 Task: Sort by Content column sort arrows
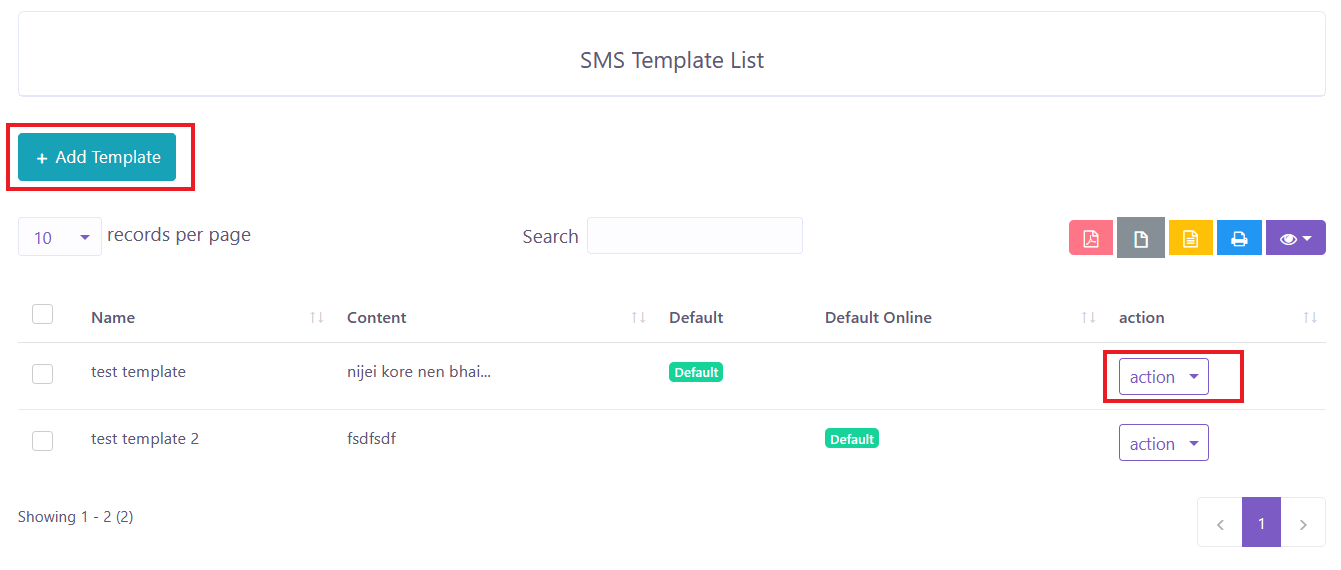638,318
